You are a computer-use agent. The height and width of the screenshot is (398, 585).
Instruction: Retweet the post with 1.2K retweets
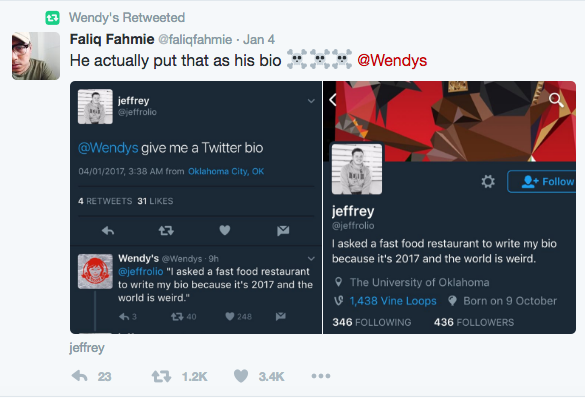[x=161, y=376]
